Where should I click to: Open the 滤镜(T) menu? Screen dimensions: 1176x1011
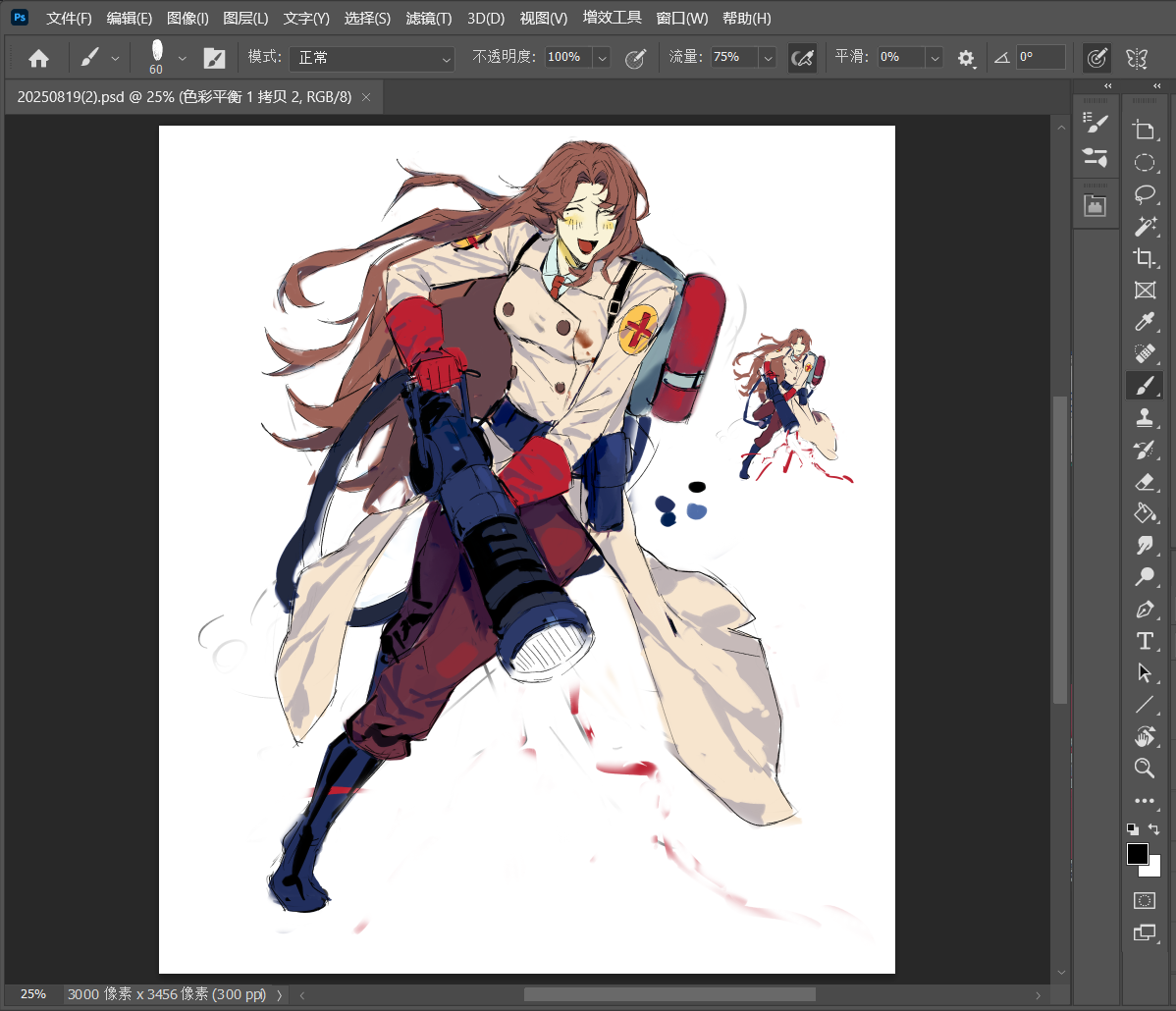pyautogui.click(x=428, y=19)
